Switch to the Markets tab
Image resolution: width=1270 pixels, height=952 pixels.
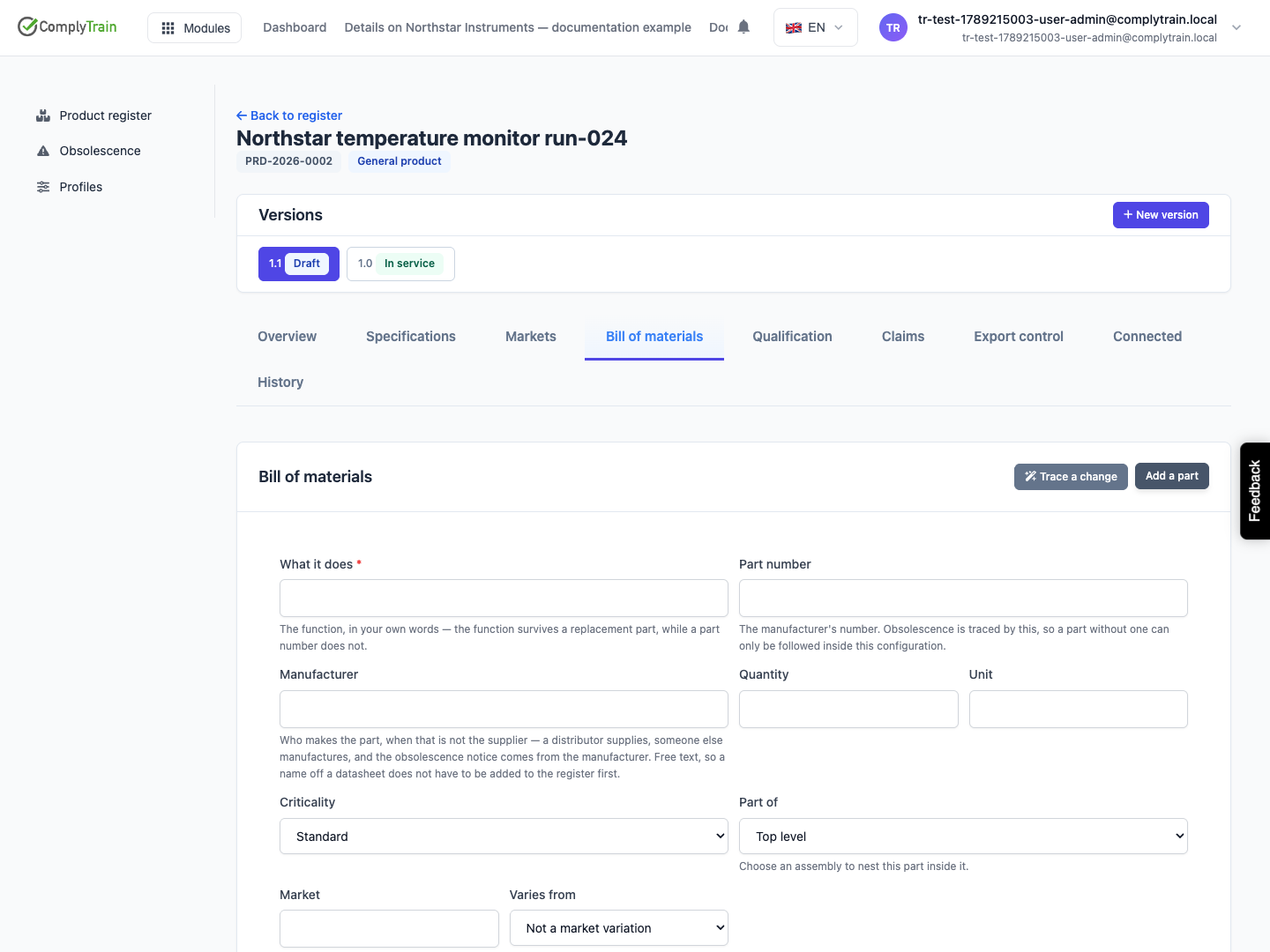(531, 337)
